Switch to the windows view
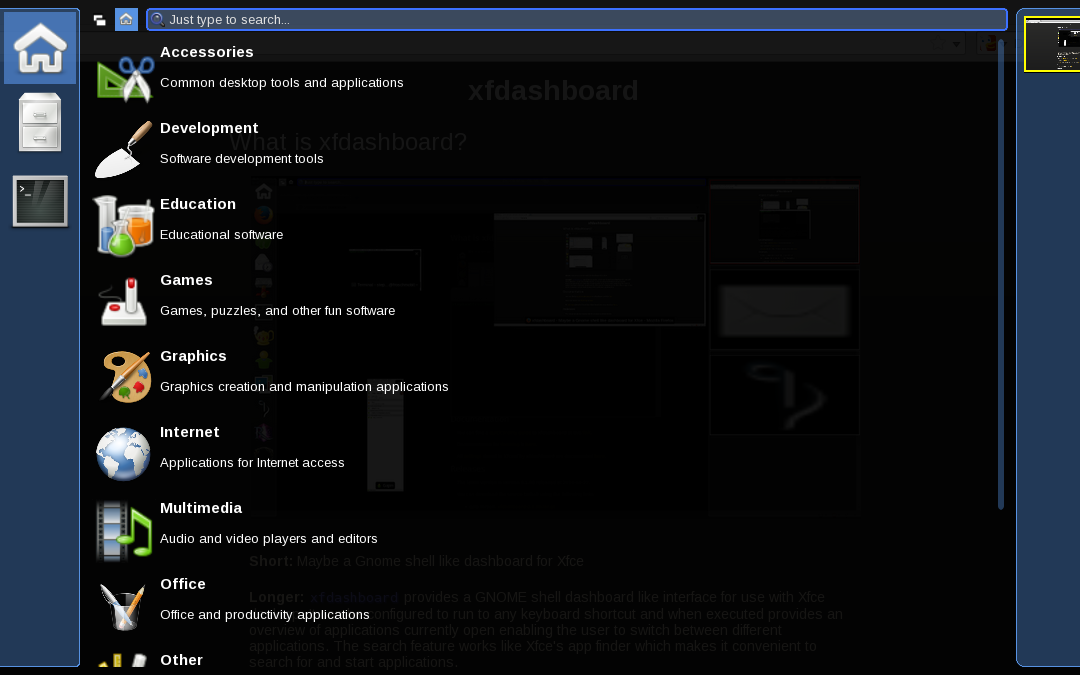This screenshot has width=1080, height=675. click(99, 20)
